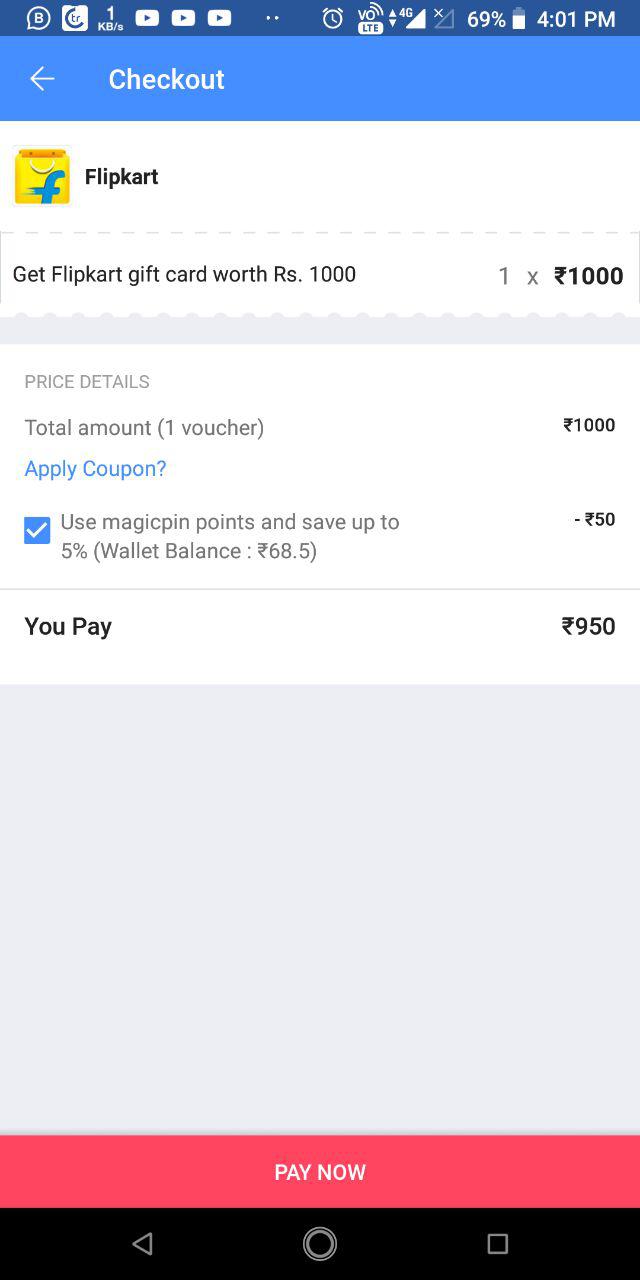The height and width of the screenshot is (1280, 640).
Task: Disable the Use magicpin points checkbox
Action: 36,529
